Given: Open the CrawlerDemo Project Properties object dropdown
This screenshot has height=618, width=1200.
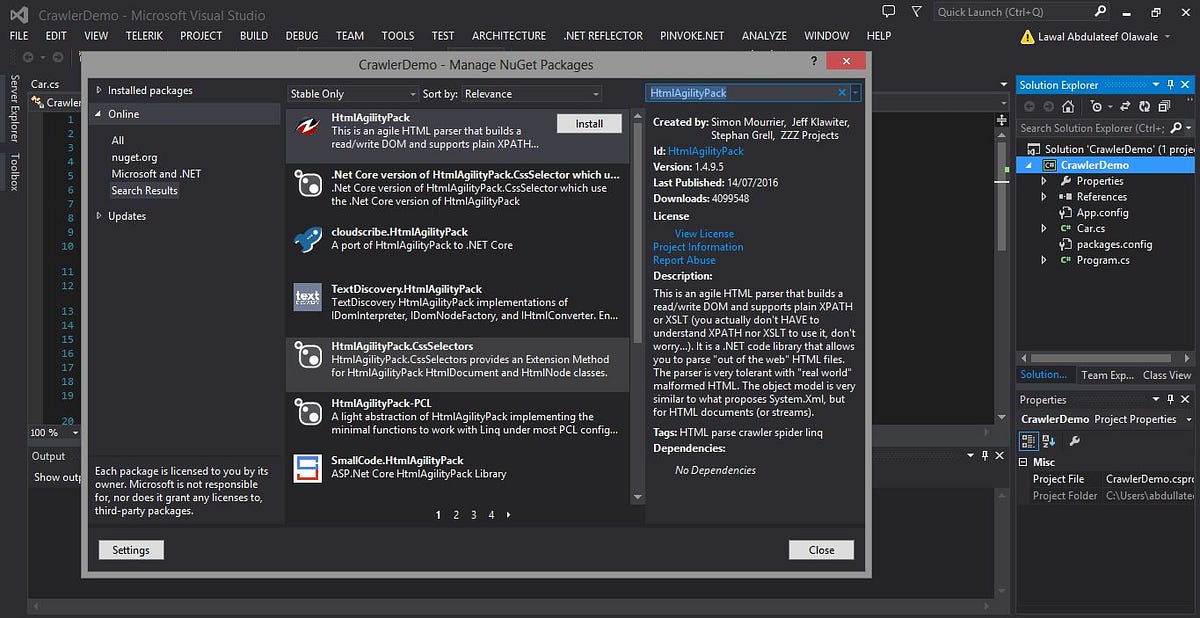Looking at the screenshot, I should pos(1188,420).
